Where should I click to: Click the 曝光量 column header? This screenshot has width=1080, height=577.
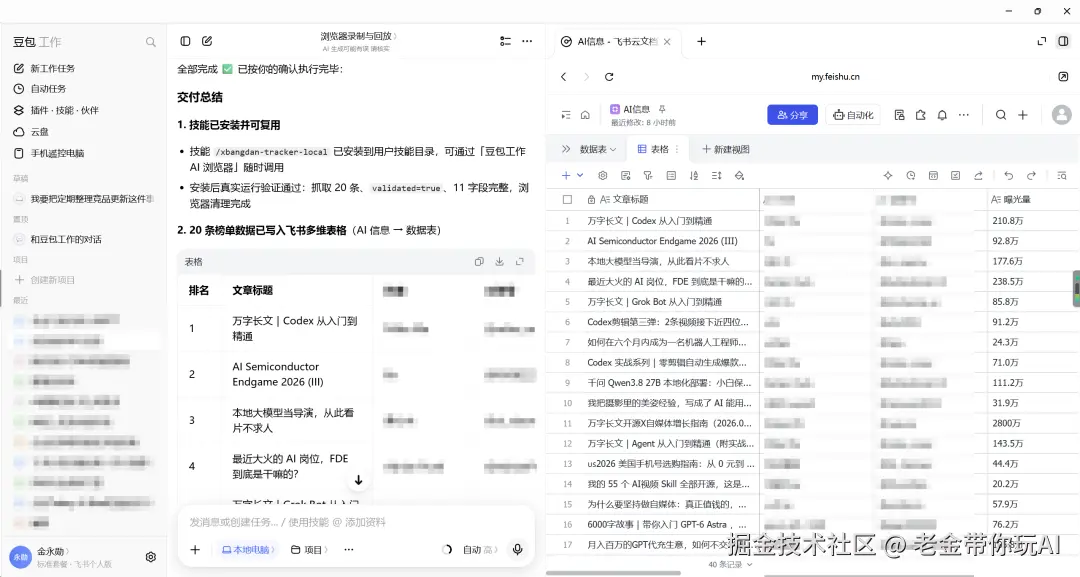1032,200
